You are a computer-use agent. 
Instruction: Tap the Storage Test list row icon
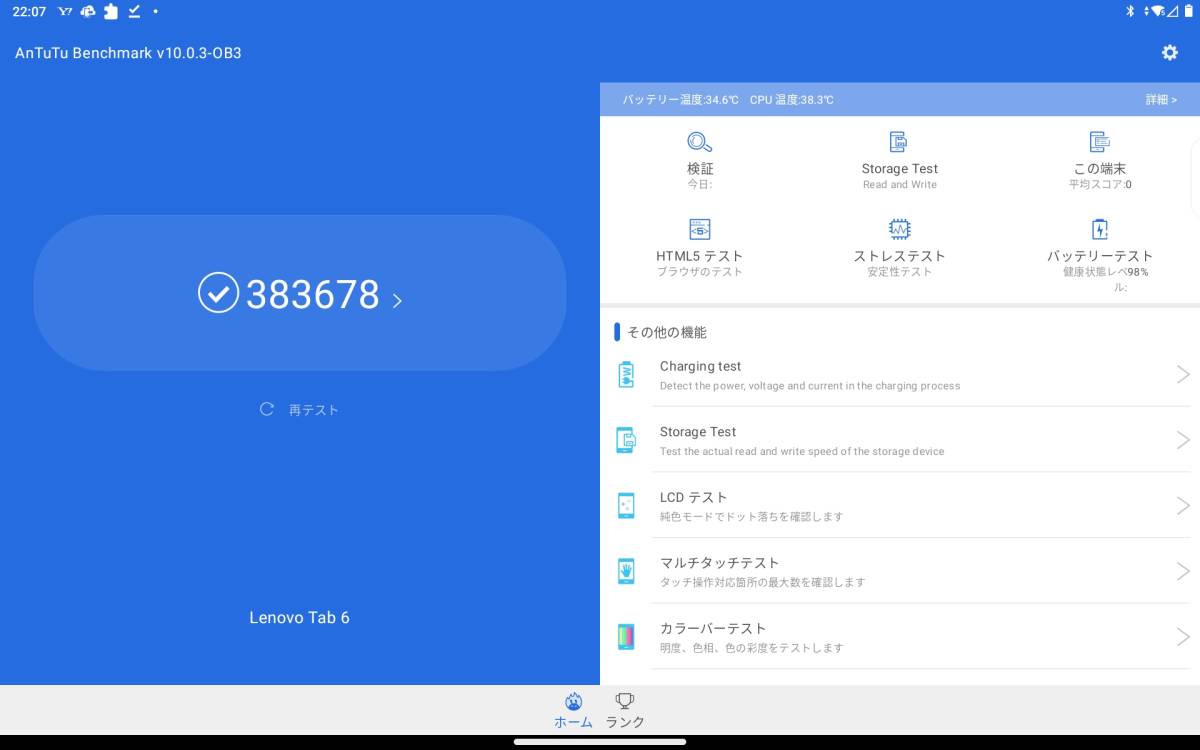click(626, 440)
